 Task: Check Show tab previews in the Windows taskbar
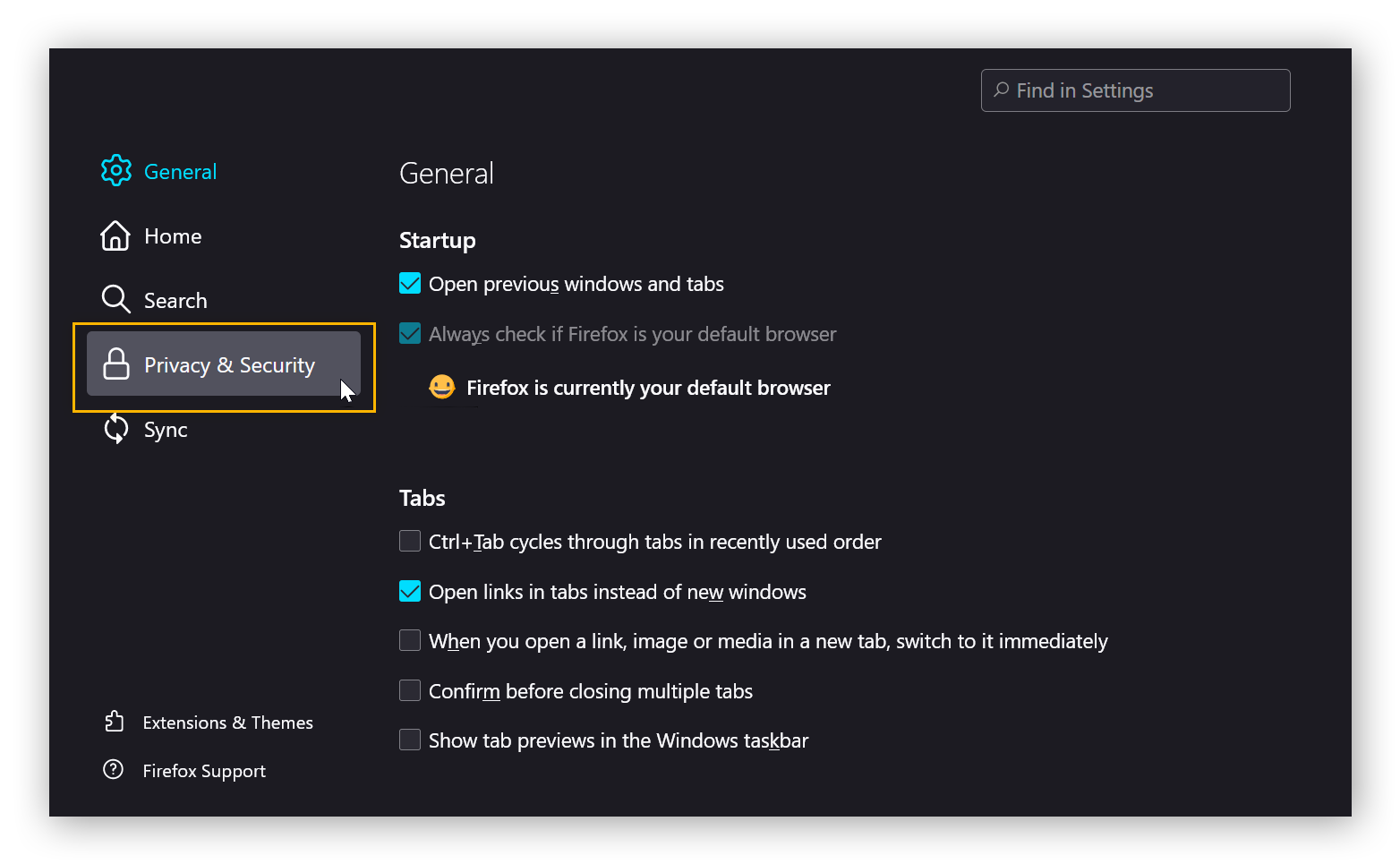coord(409,739)
